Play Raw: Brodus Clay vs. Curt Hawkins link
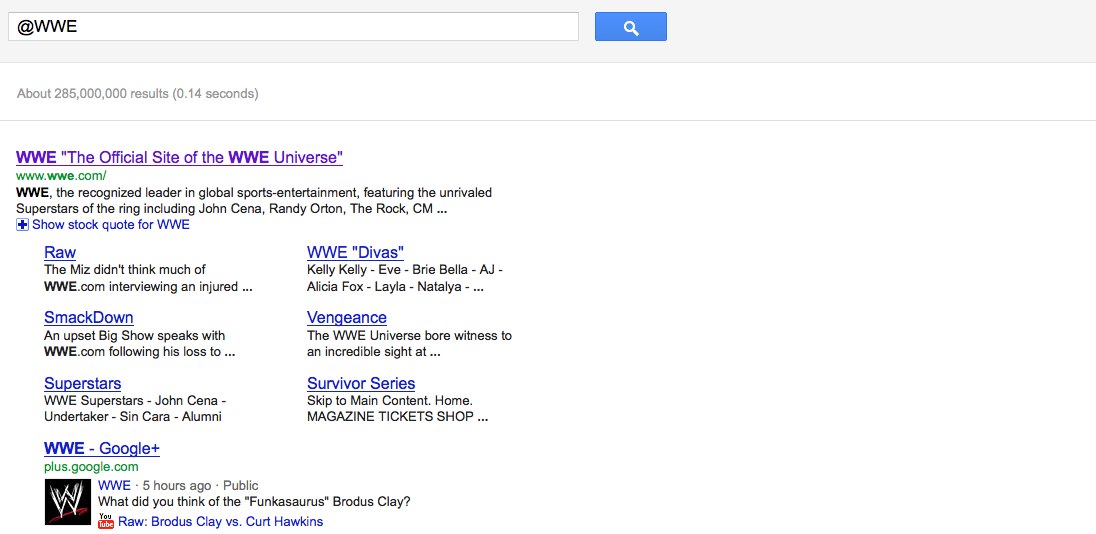 (x=221, y=521)
